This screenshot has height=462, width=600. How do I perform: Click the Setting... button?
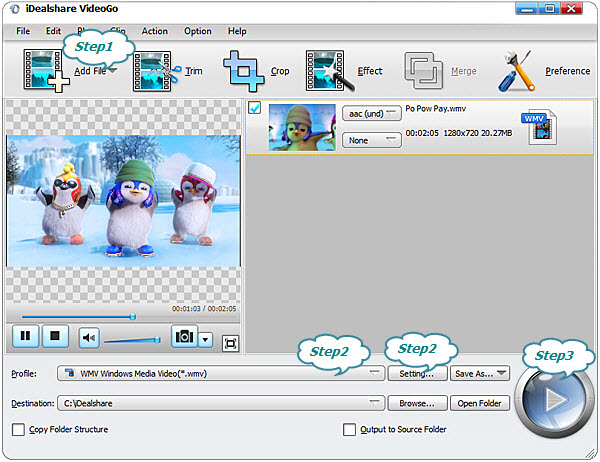[417, 373]
